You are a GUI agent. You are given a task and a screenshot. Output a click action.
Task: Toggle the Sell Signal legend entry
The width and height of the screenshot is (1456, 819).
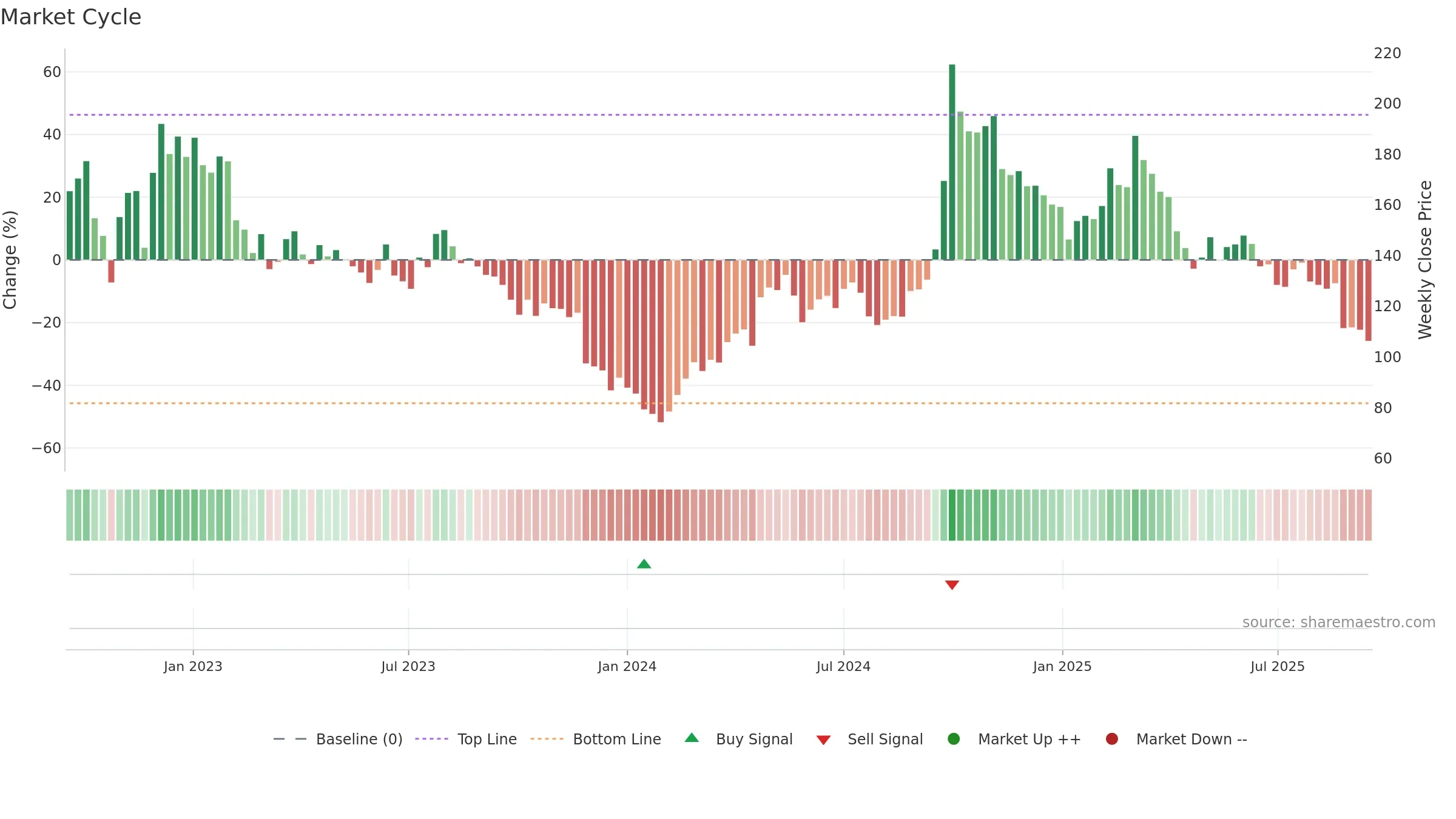[869, 739]
